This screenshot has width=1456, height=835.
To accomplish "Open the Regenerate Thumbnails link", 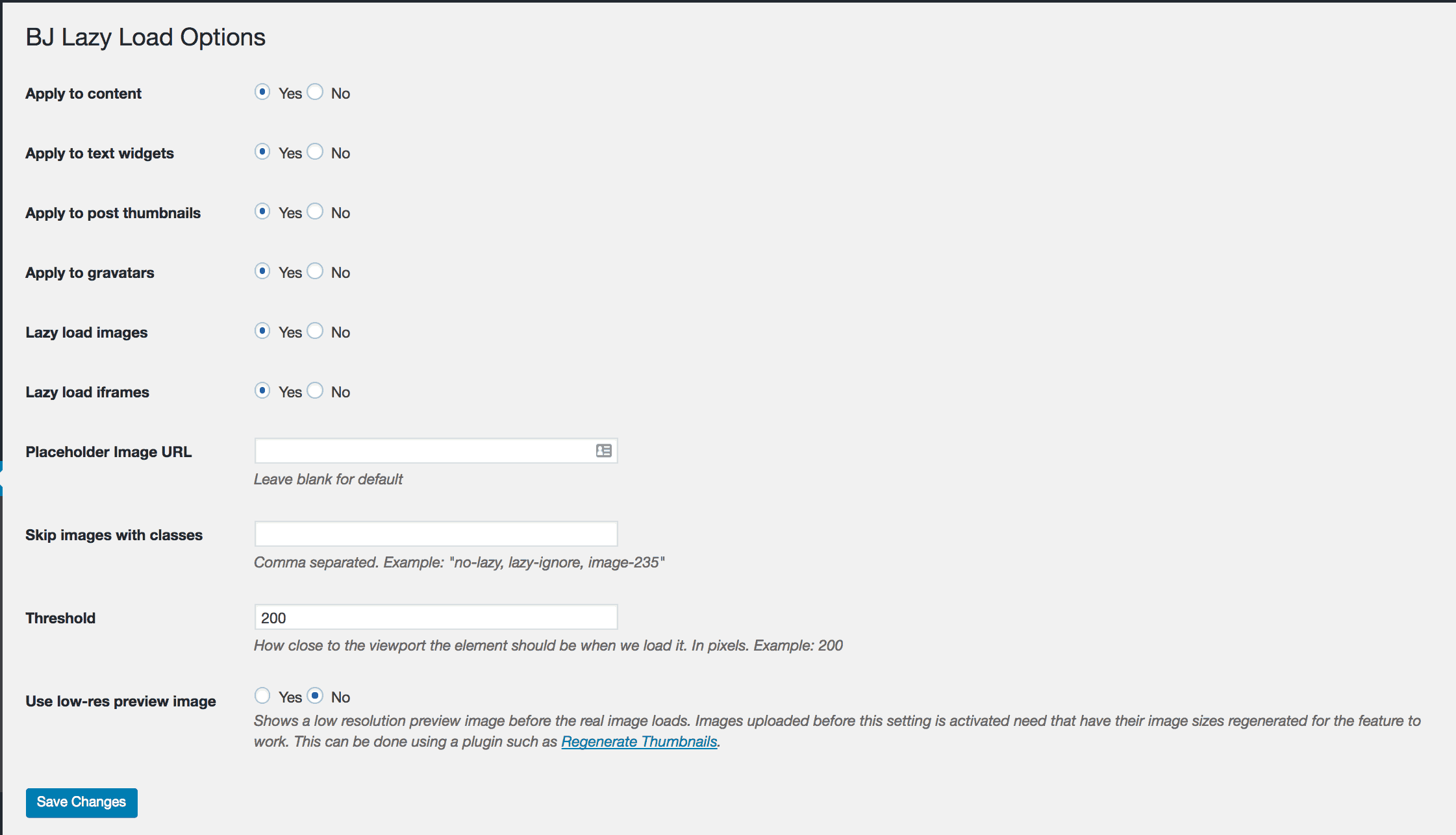I will point(639,741).
